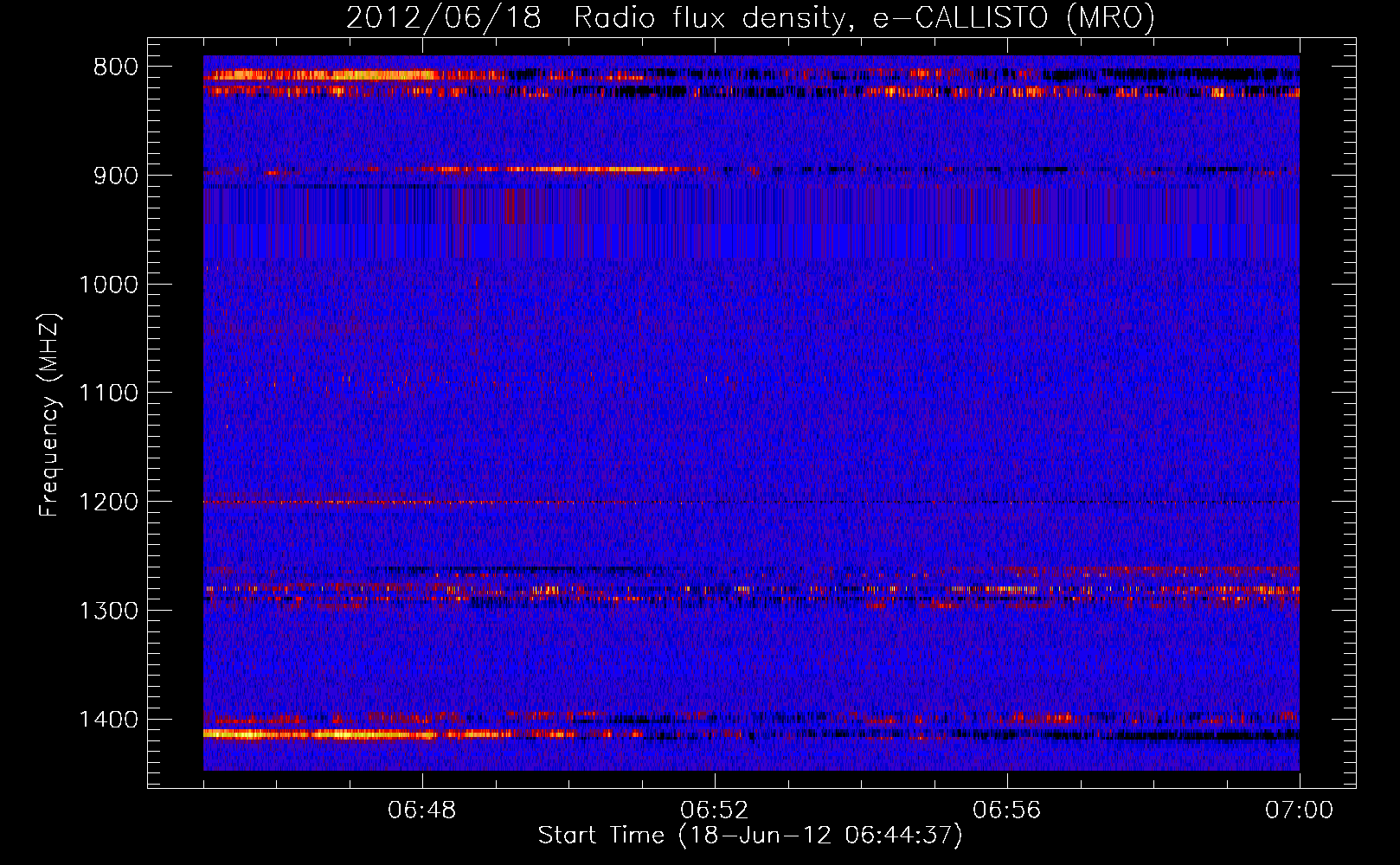Click the striped noise band between 900 and 1000 MHz
Screen dimensions: 1400x865
click(x=751, y=223)
